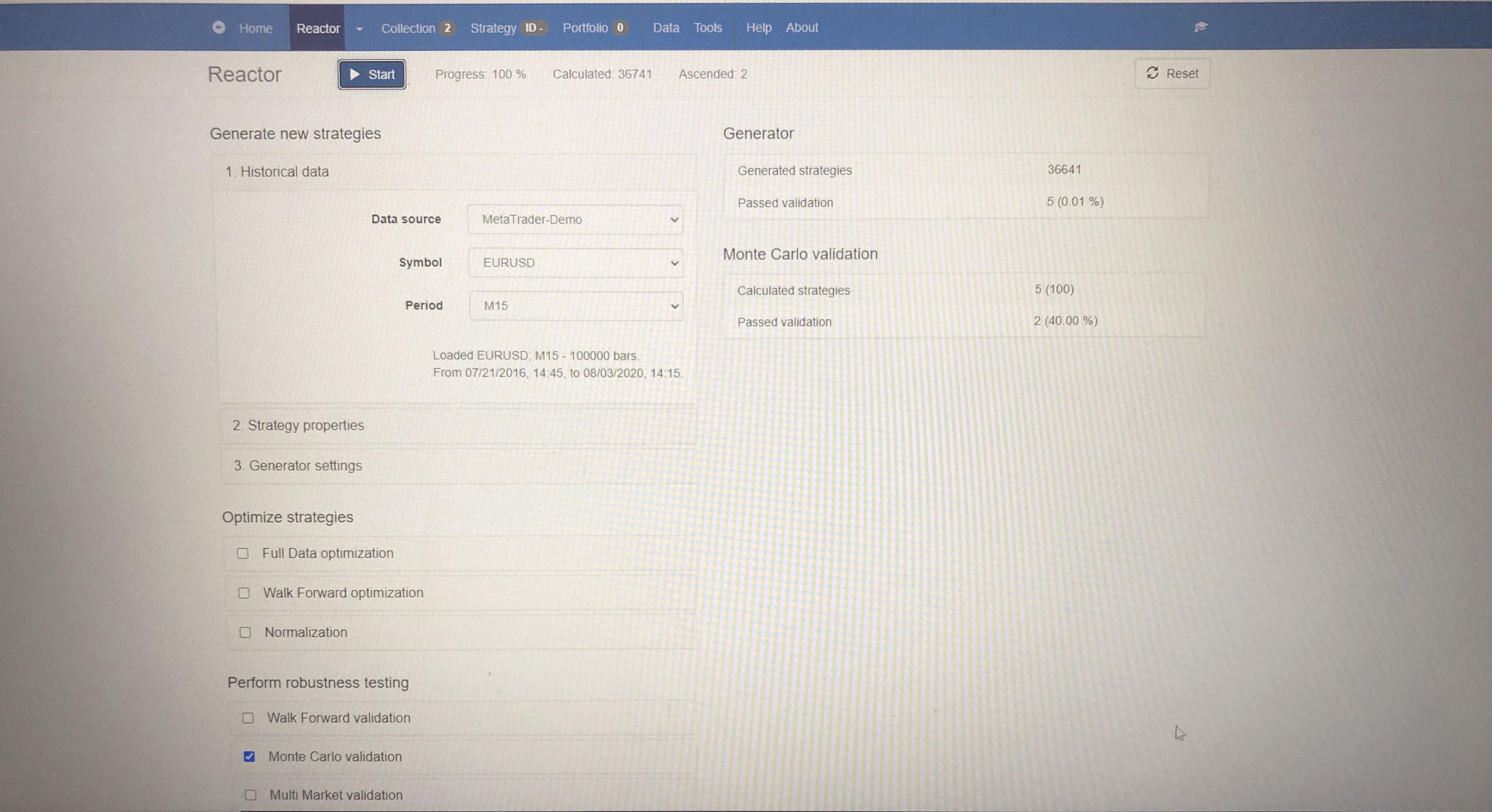This screenshot has height=812, width=1492.
Task: Click the Portfolio count badge 0
Action: point(620,27)
